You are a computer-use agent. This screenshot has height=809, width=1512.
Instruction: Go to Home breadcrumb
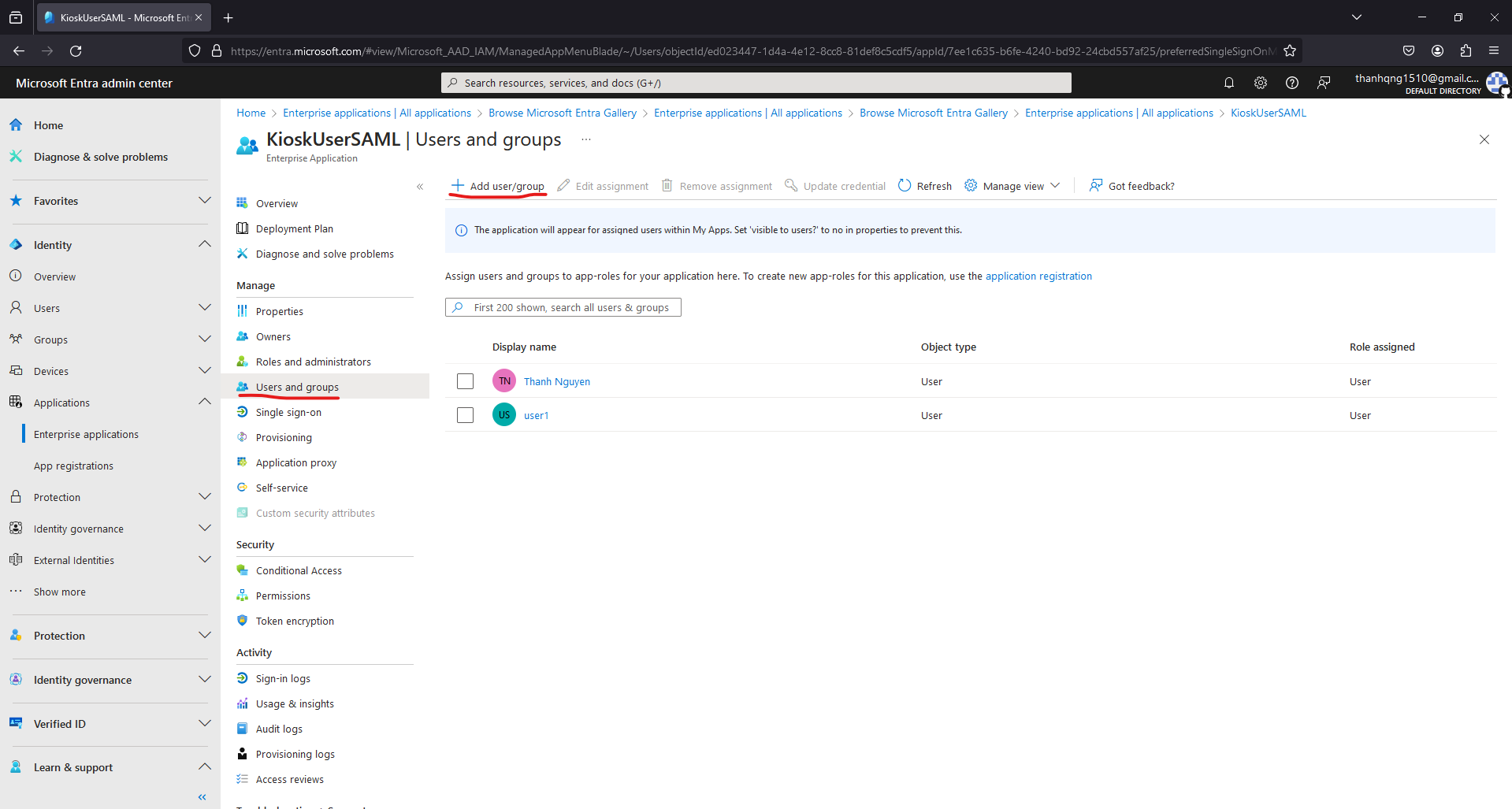(x=251, y=113)
